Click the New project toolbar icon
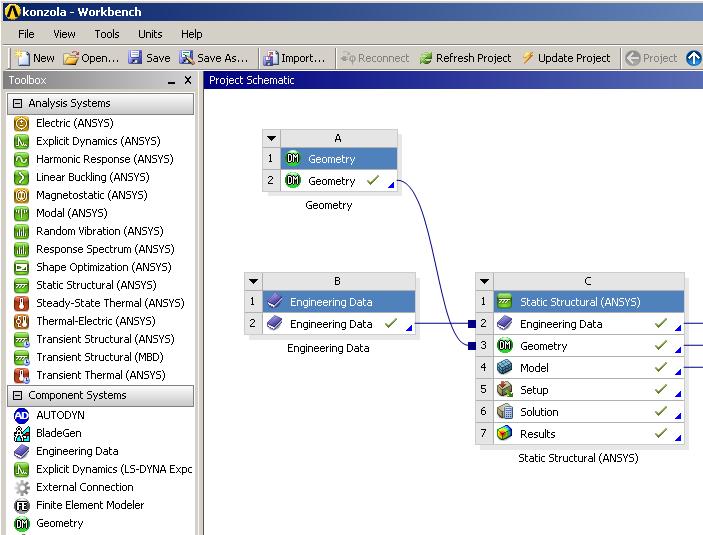The image size is (703, 535). point(22,58)
